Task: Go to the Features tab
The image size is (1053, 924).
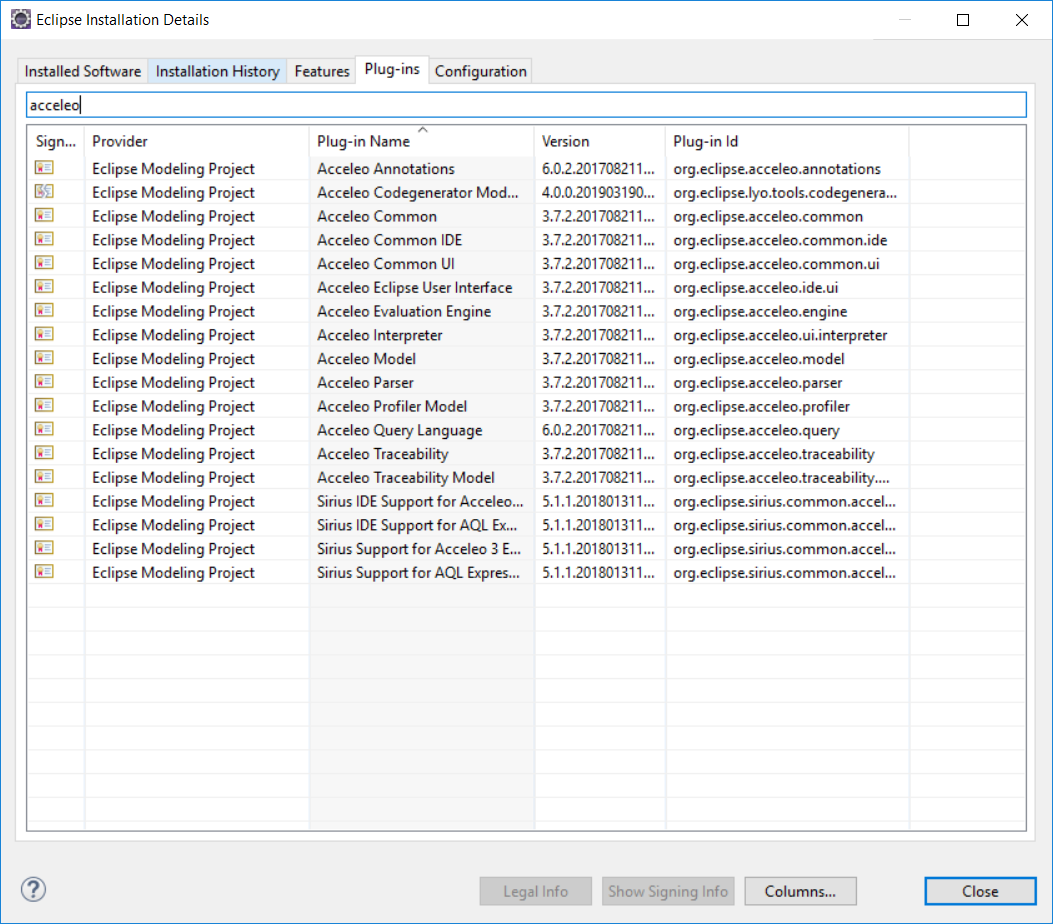Action: [x=322, y=71]
